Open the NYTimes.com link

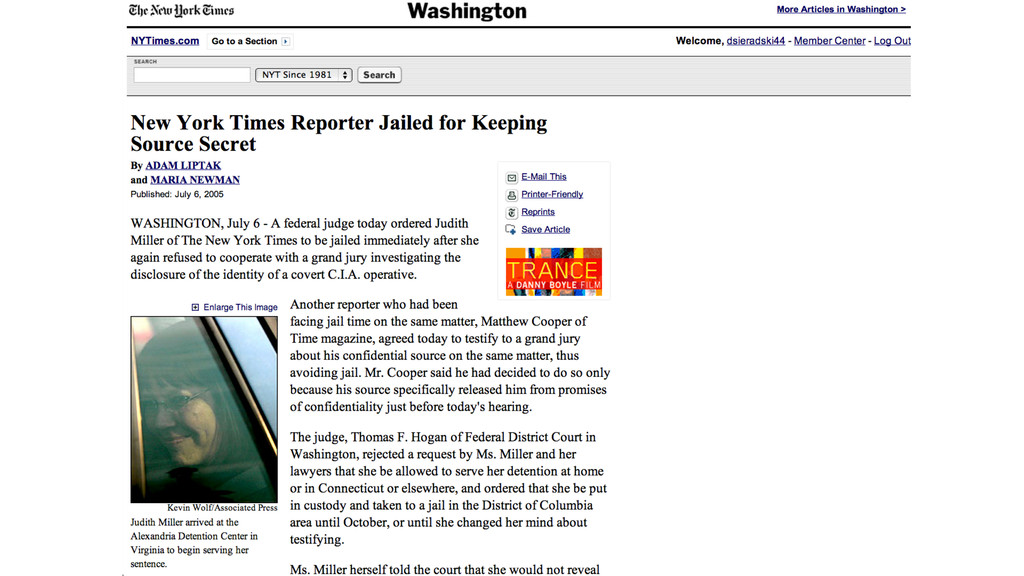165,40
